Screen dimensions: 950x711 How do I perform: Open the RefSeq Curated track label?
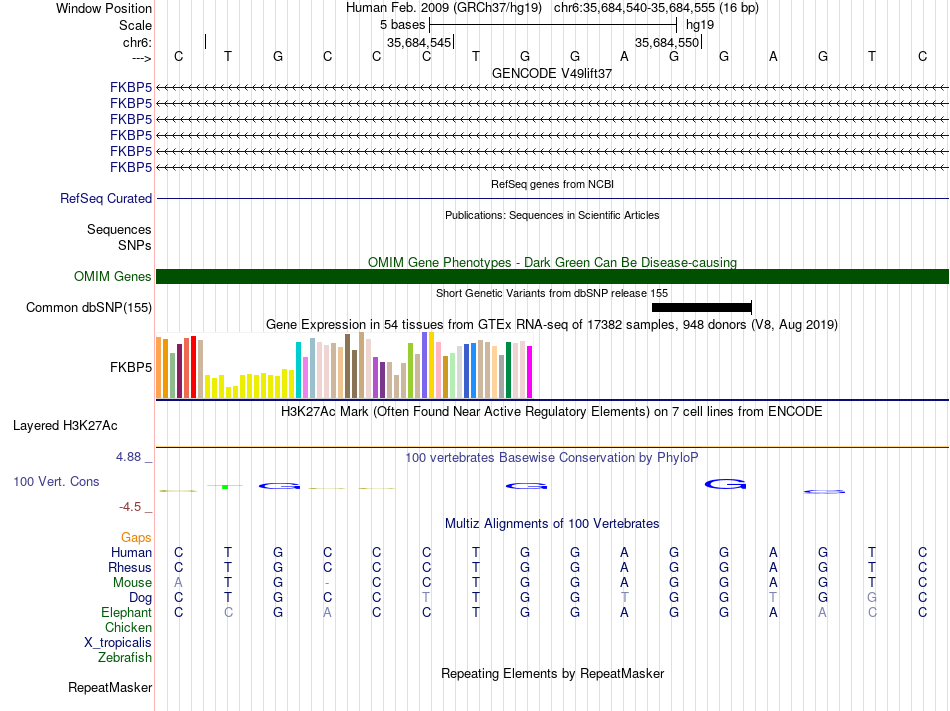[106, 199]
